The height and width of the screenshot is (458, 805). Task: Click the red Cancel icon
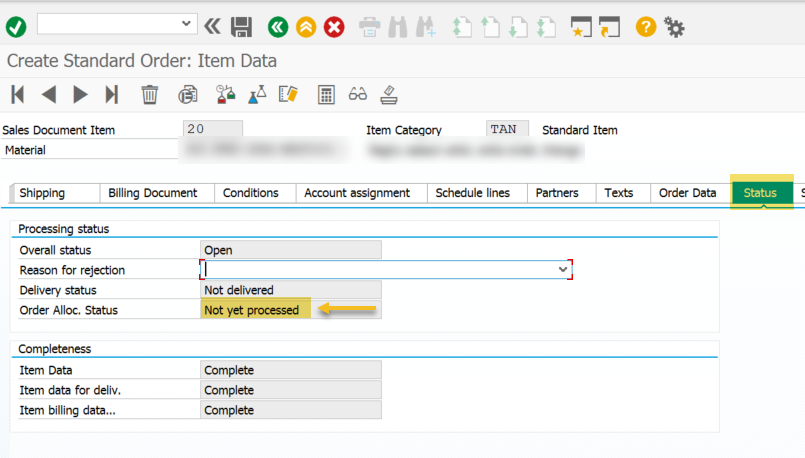(334, 26)
